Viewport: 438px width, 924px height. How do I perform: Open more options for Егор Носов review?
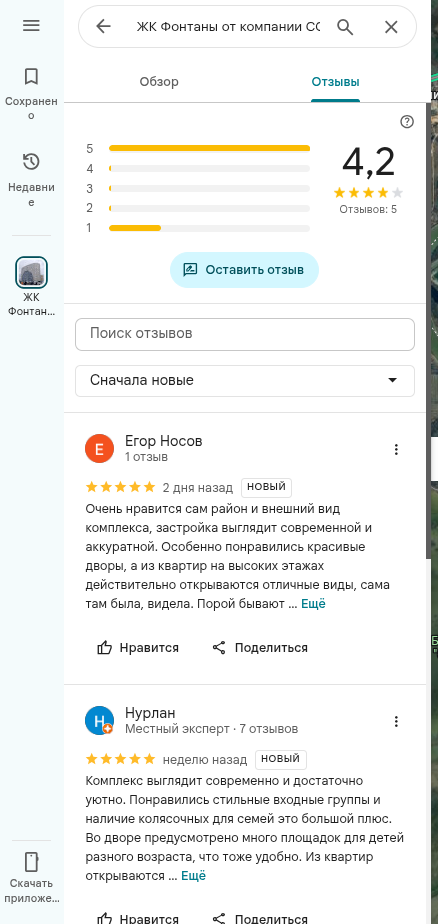(x=396, y=450)
